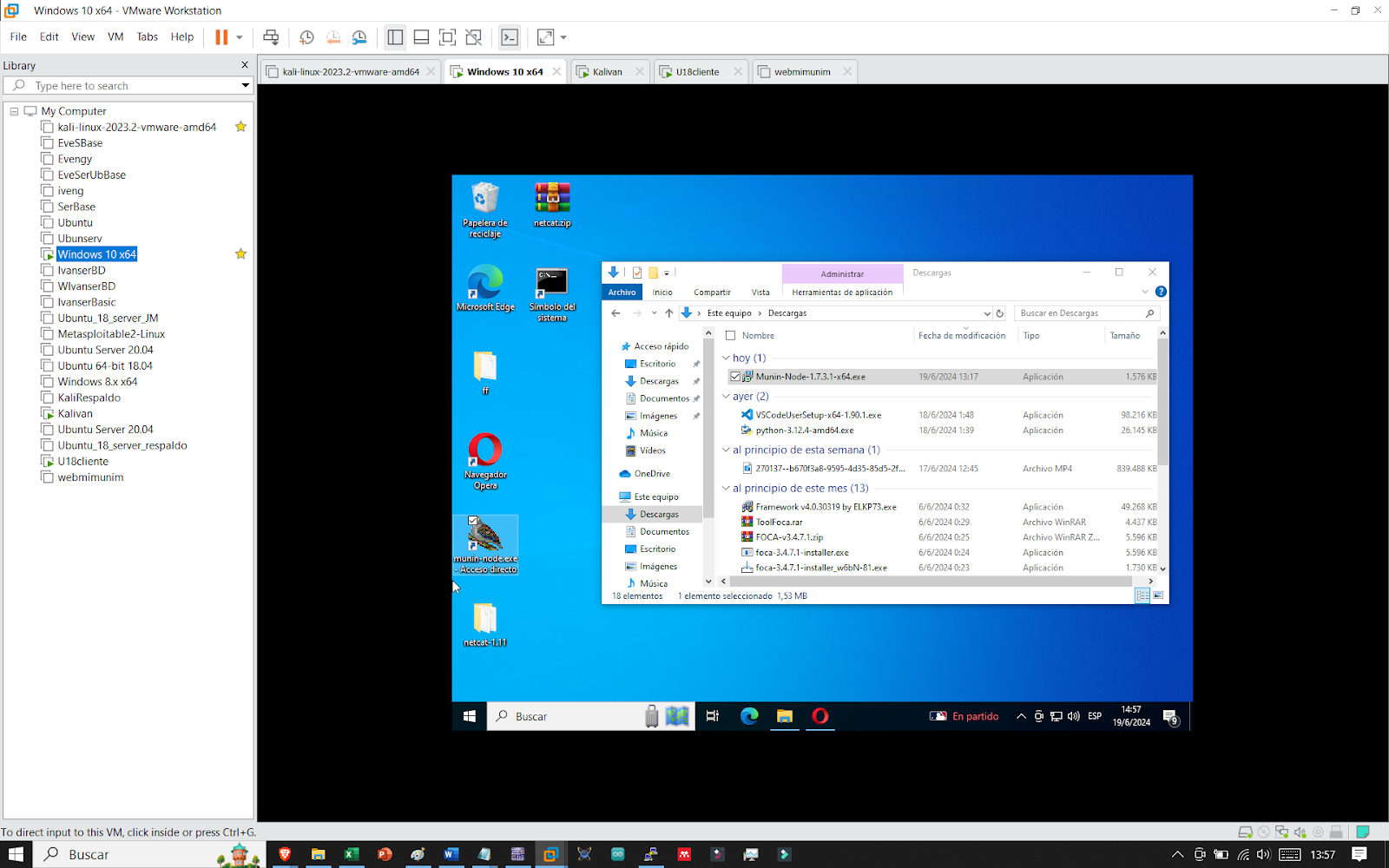Open address bar history dropdown

987,313
